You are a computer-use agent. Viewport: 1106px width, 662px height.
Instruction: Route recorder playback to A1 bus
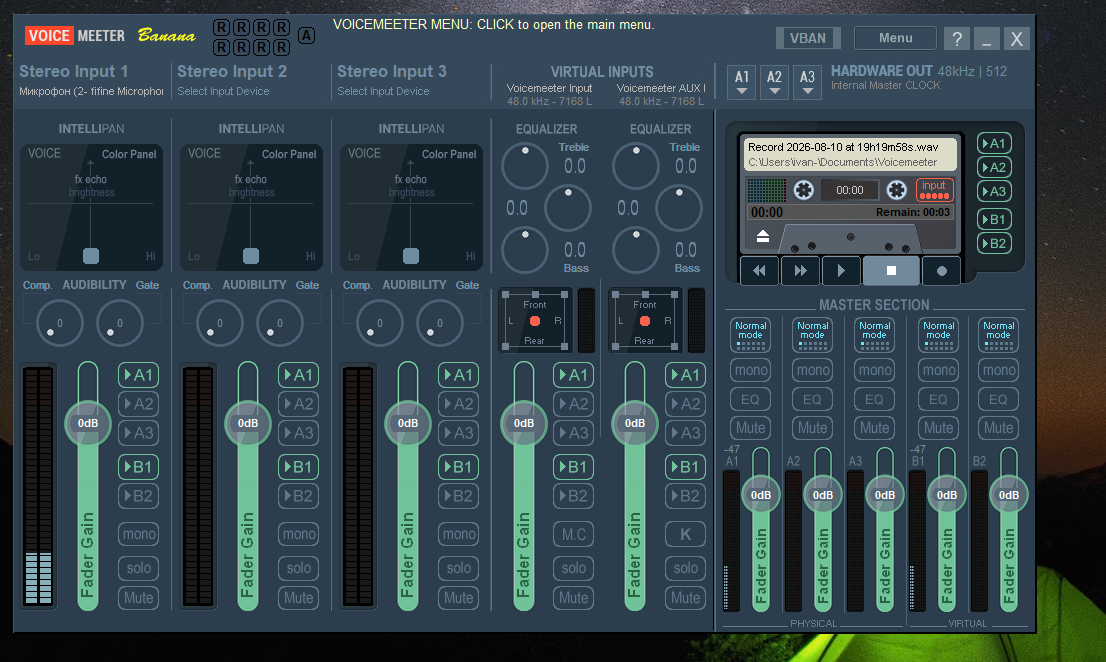tap(994, 143)
